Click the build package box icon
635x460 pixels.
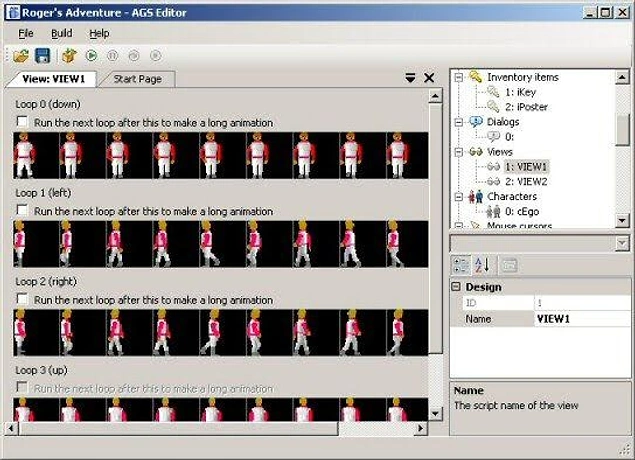click(69, 55)
